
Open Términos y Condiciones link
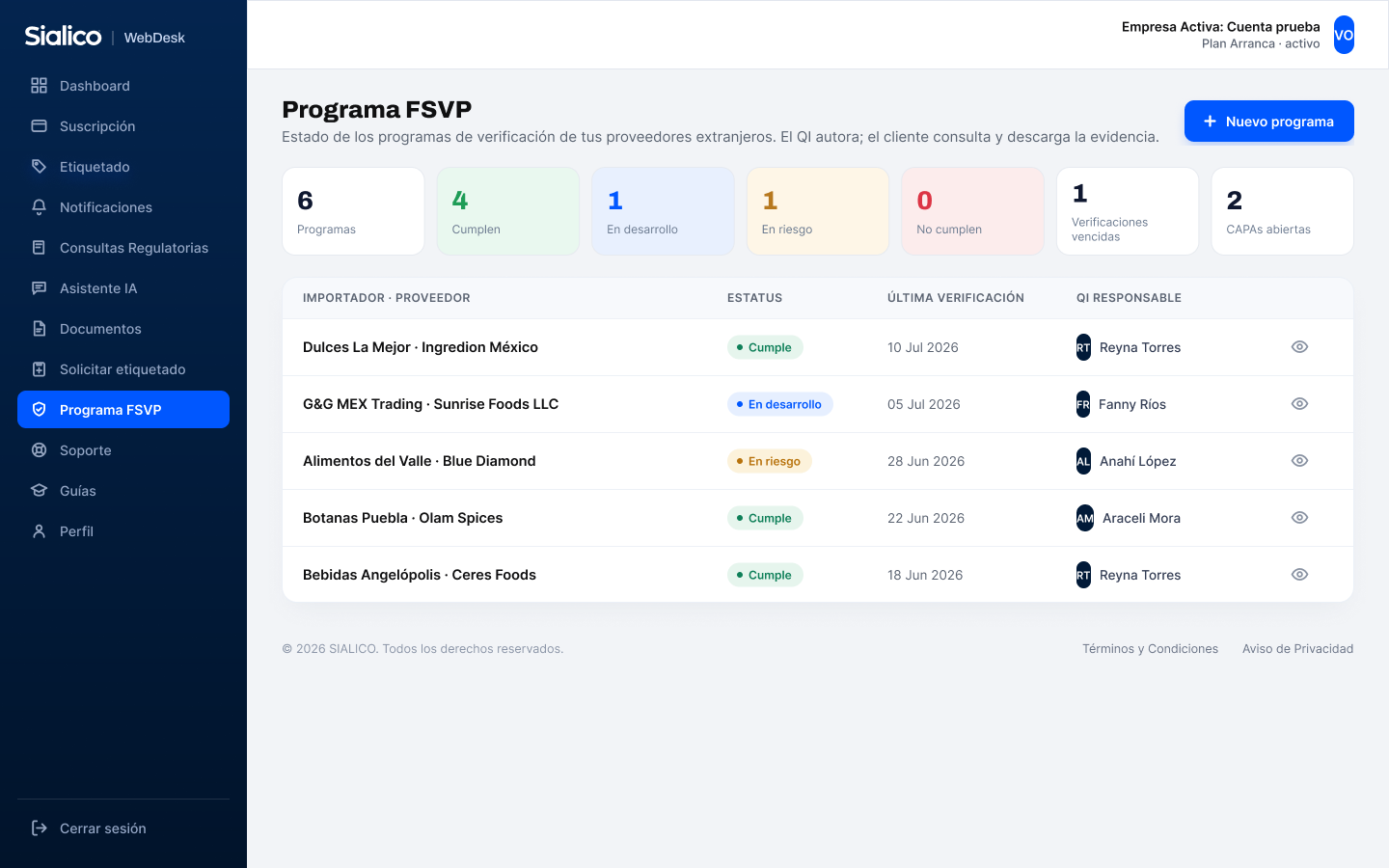point(1150,649)
